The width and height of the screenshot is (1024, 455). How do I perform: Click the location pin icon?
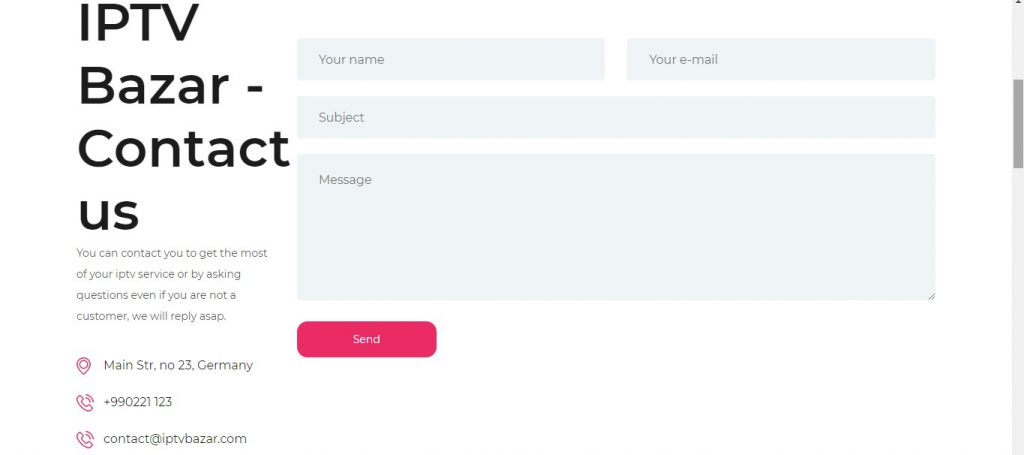[x=84, y=366]
